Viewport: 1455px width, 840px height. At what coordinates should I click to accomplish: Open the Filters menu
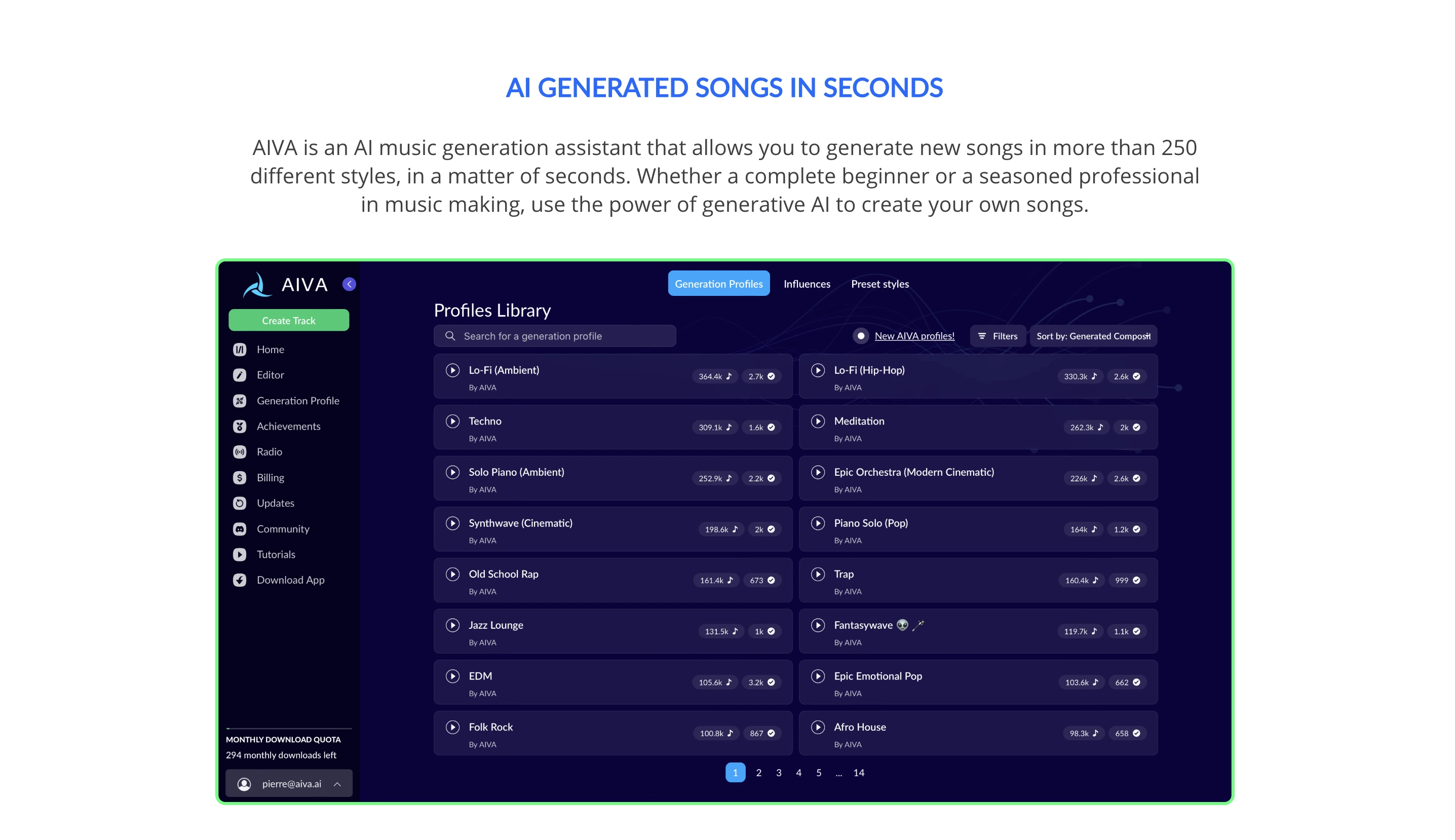[998, 336]
